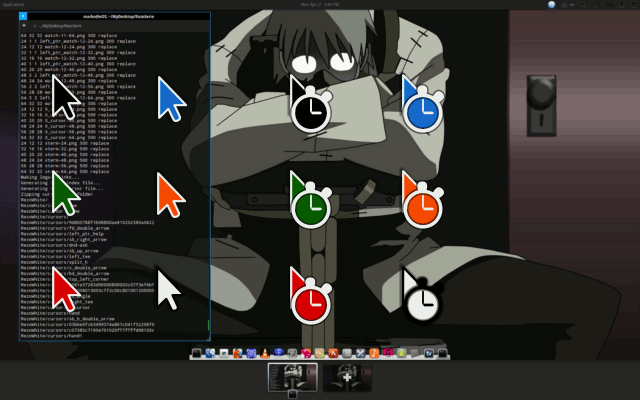
Task: Click last line 'RezoWhite/cursors/hand1'
Action: pos(51,336)
